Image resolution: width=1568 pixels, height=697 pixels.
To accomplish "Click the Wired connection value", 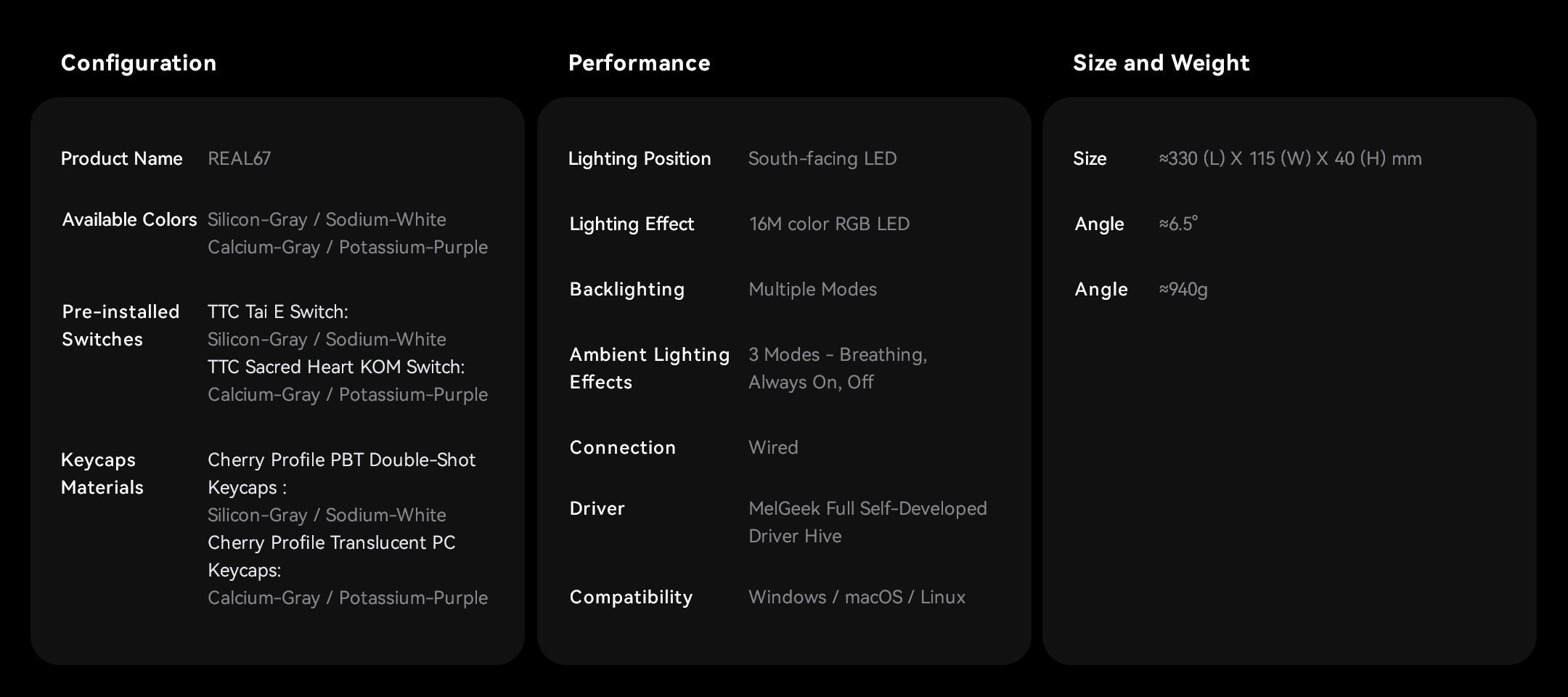I will click(773, 447).
